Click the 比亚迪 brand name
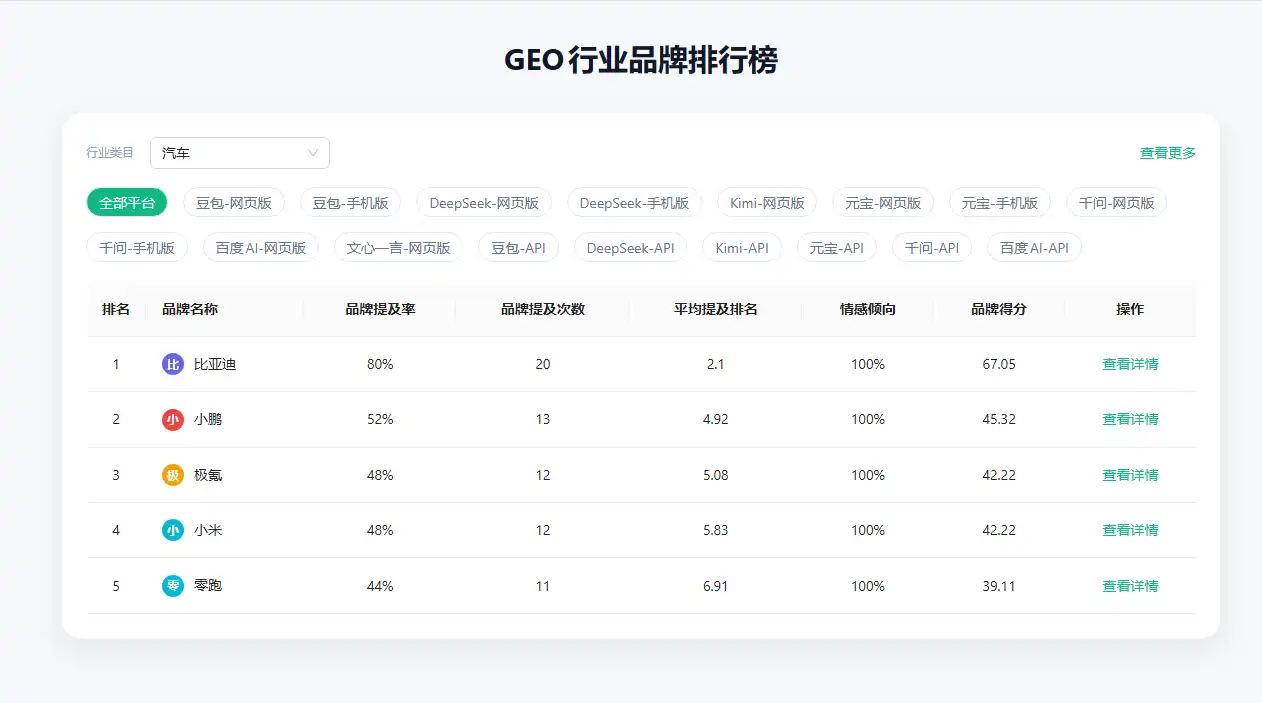 (x=215, y=364)
